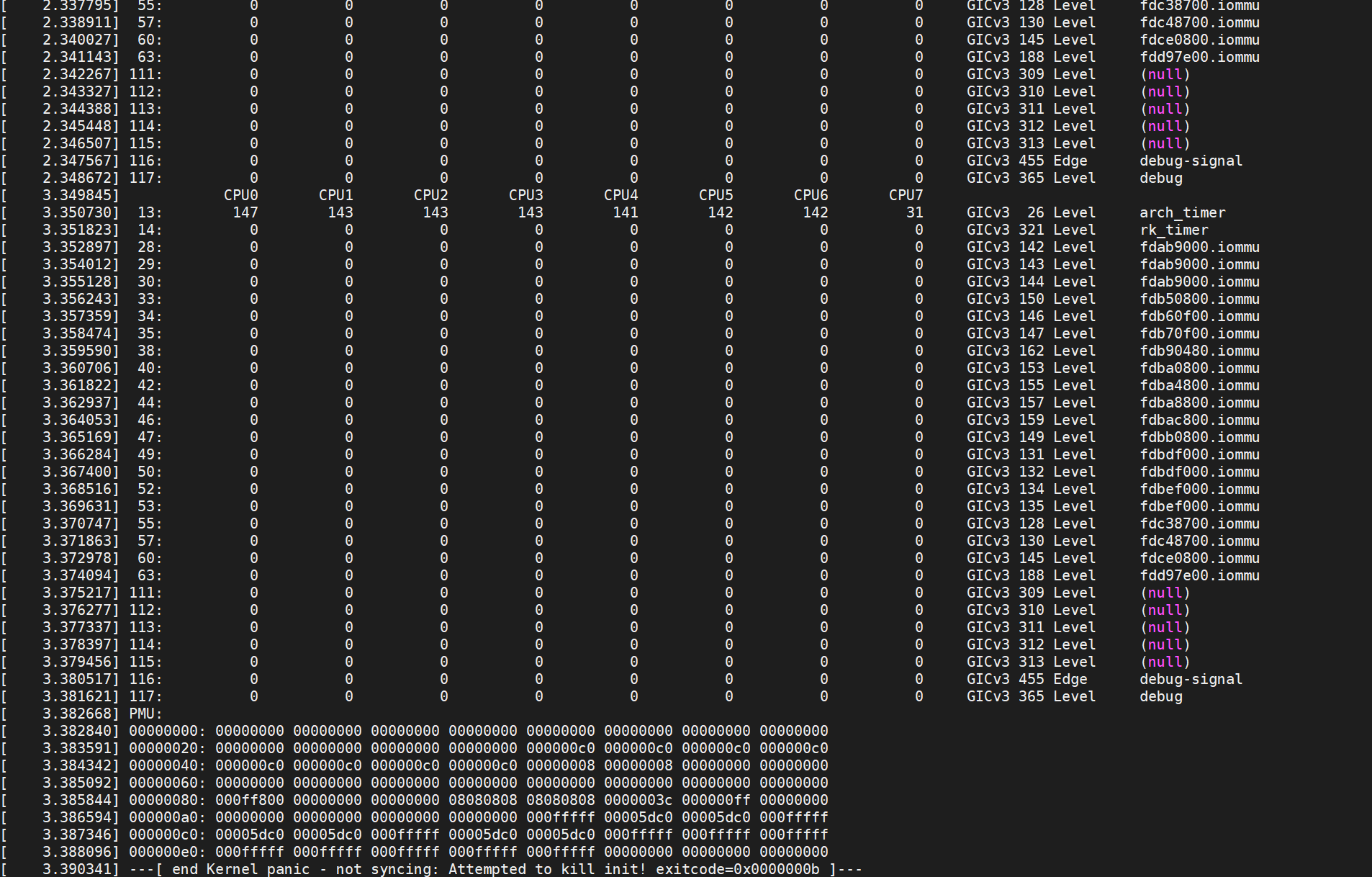
Task: Click 'GICv3 365 Level' at timestamp 2.348672
Action: (1031, 178)
